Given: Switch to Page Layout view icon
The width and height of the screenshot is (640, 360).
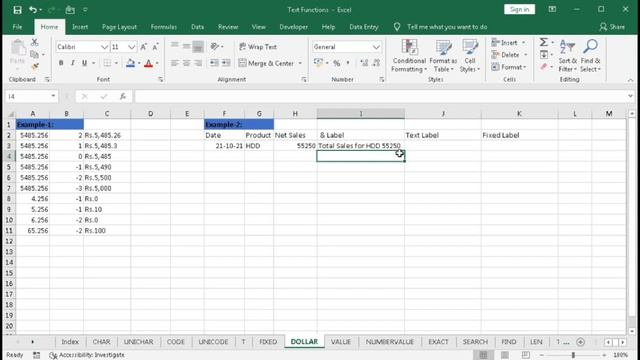Looking at the screenshot, I should click(x=505, y=355).
